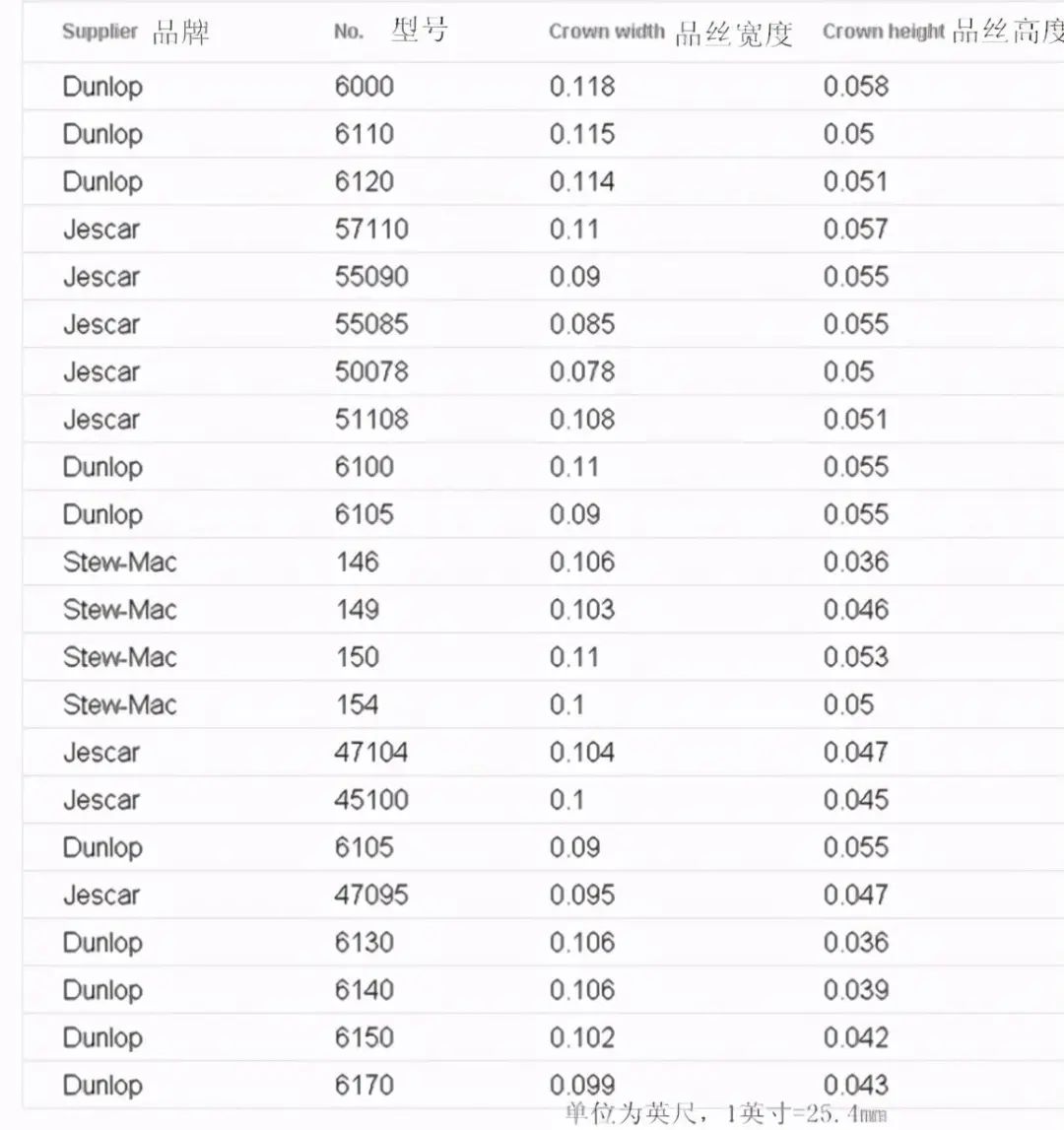Select Stew-Mac model number 149
Screen dimensions: 1064x1130
click(358, 610)
